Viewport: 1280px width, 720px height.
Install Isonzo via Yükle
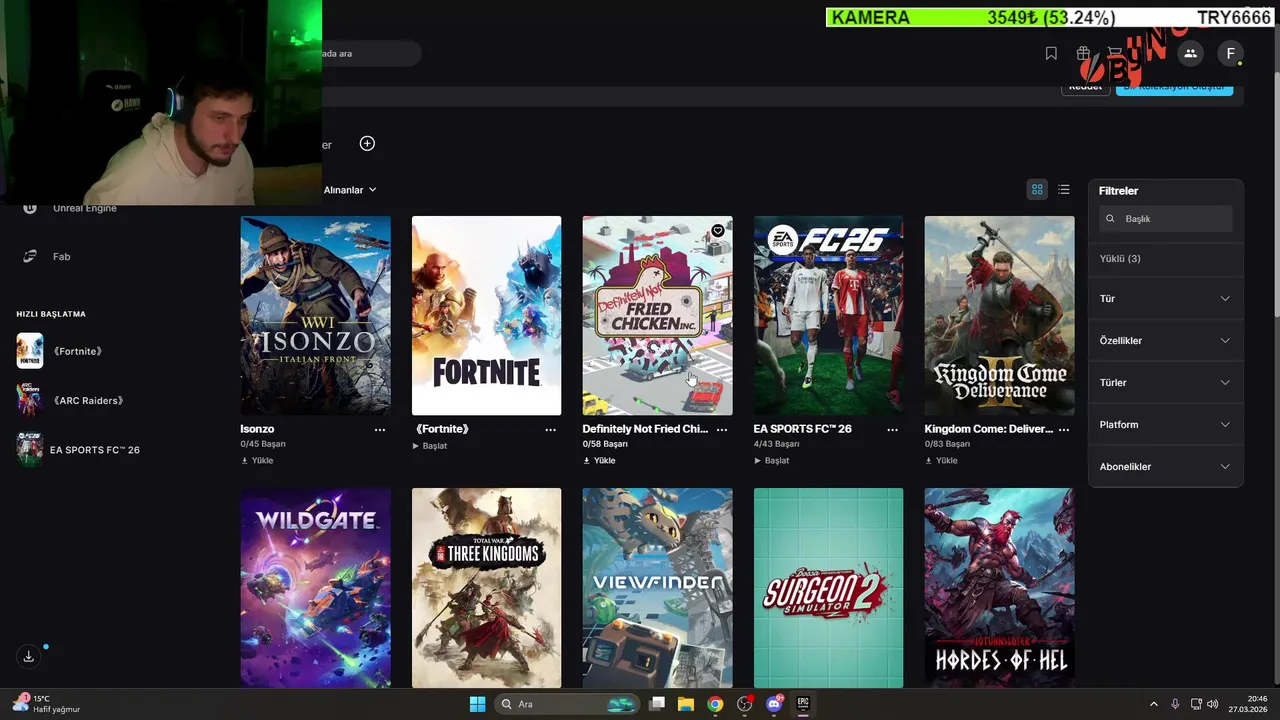tap(257, 461)
